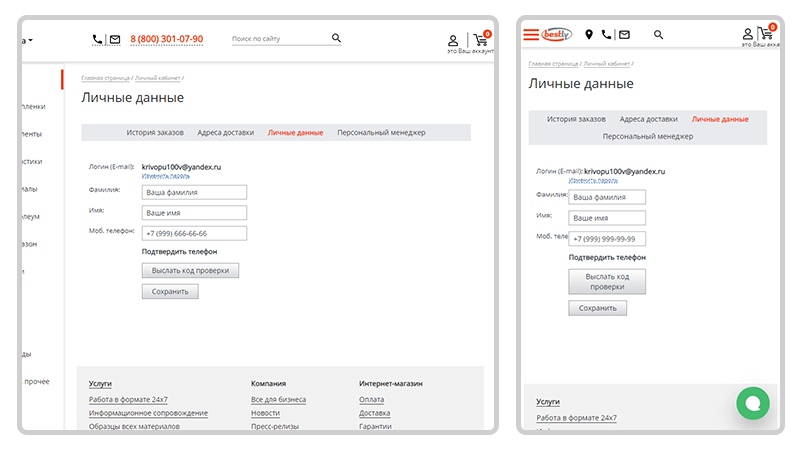Viewport: 800px width, 450px height.
Task: Open account user icon in mobile view
Action: click(x=747, y=34)
